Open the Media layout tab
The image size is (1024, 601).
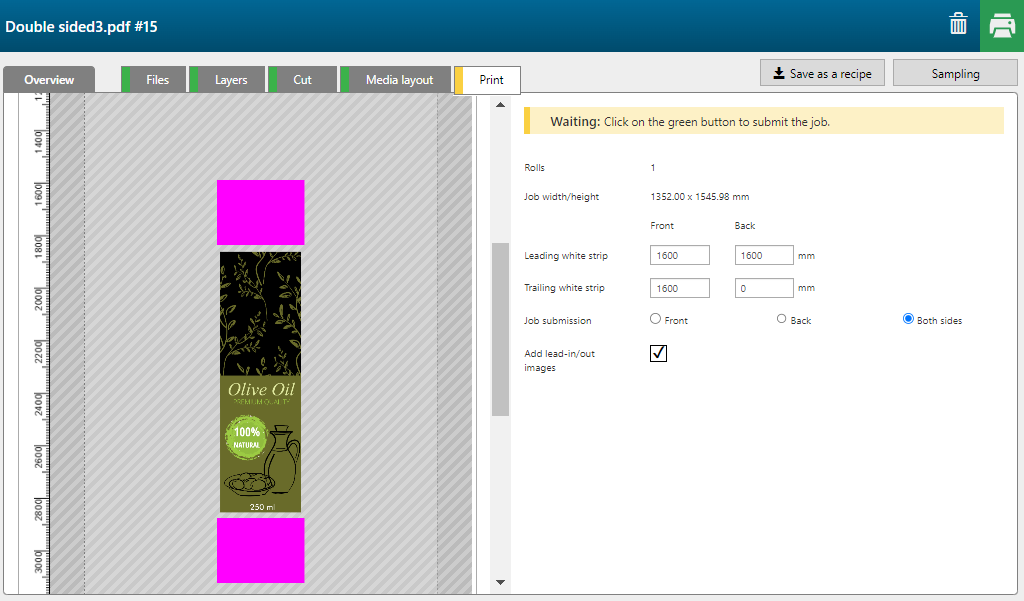[x=398, y=80]
